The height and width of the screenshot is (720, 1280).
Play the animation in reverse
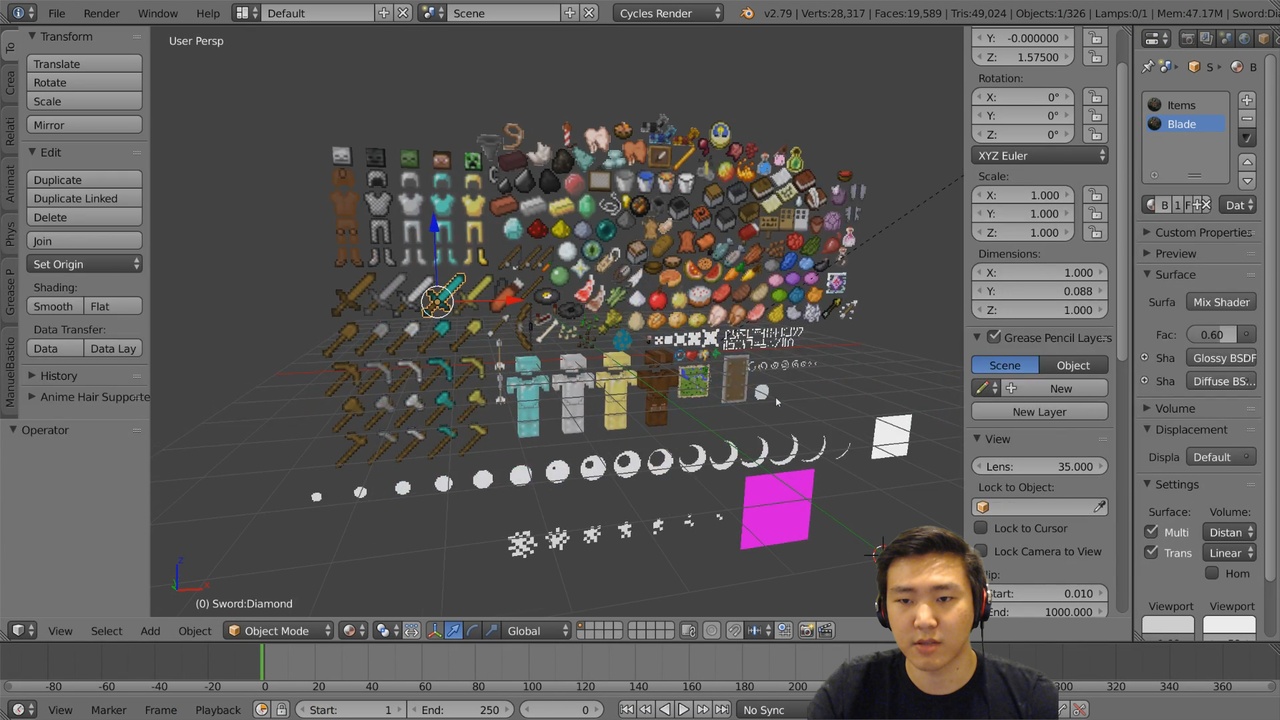point(665,709)
